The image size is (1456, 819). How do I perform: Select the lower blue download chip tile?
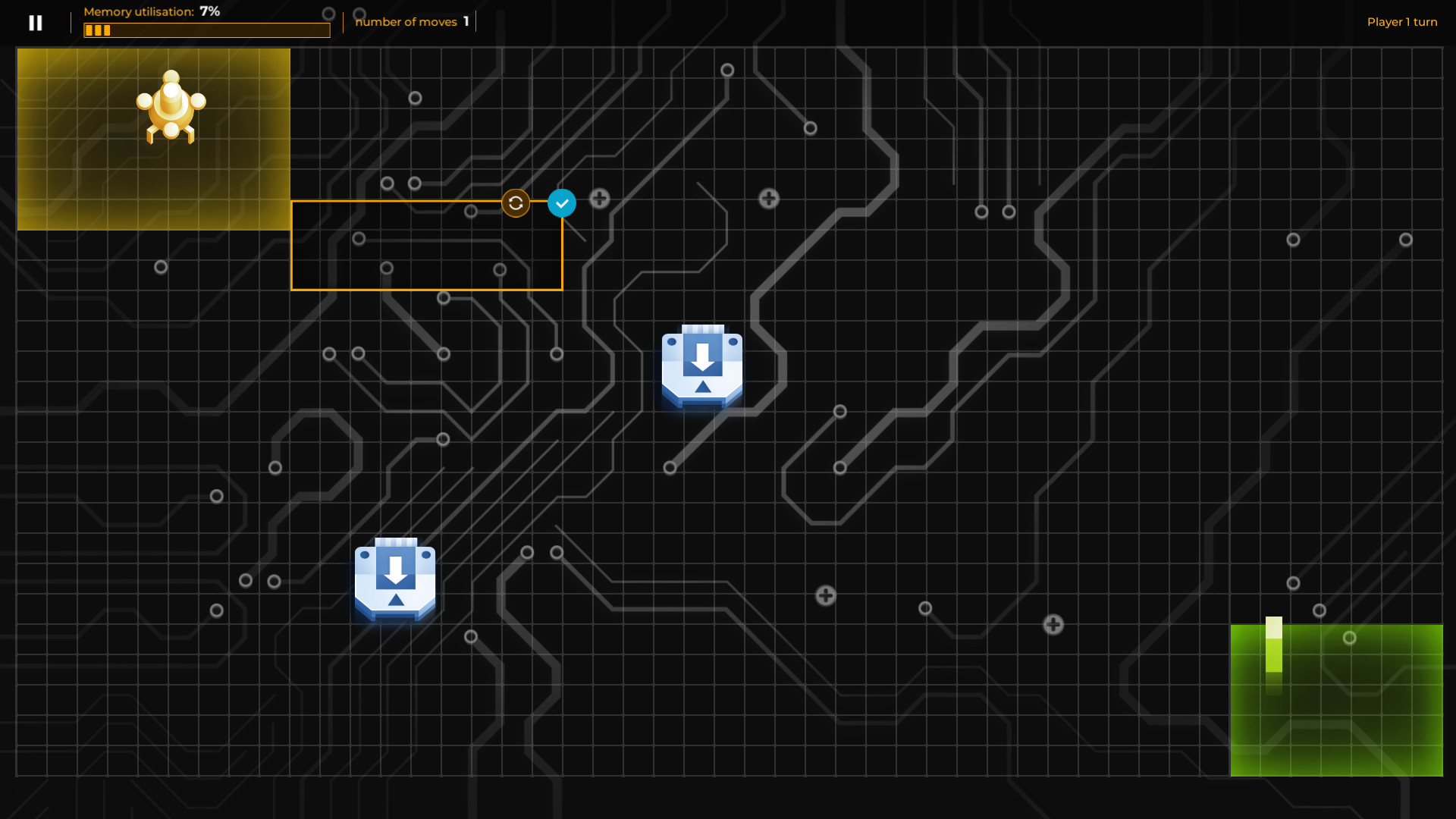(x=394, y=579)
